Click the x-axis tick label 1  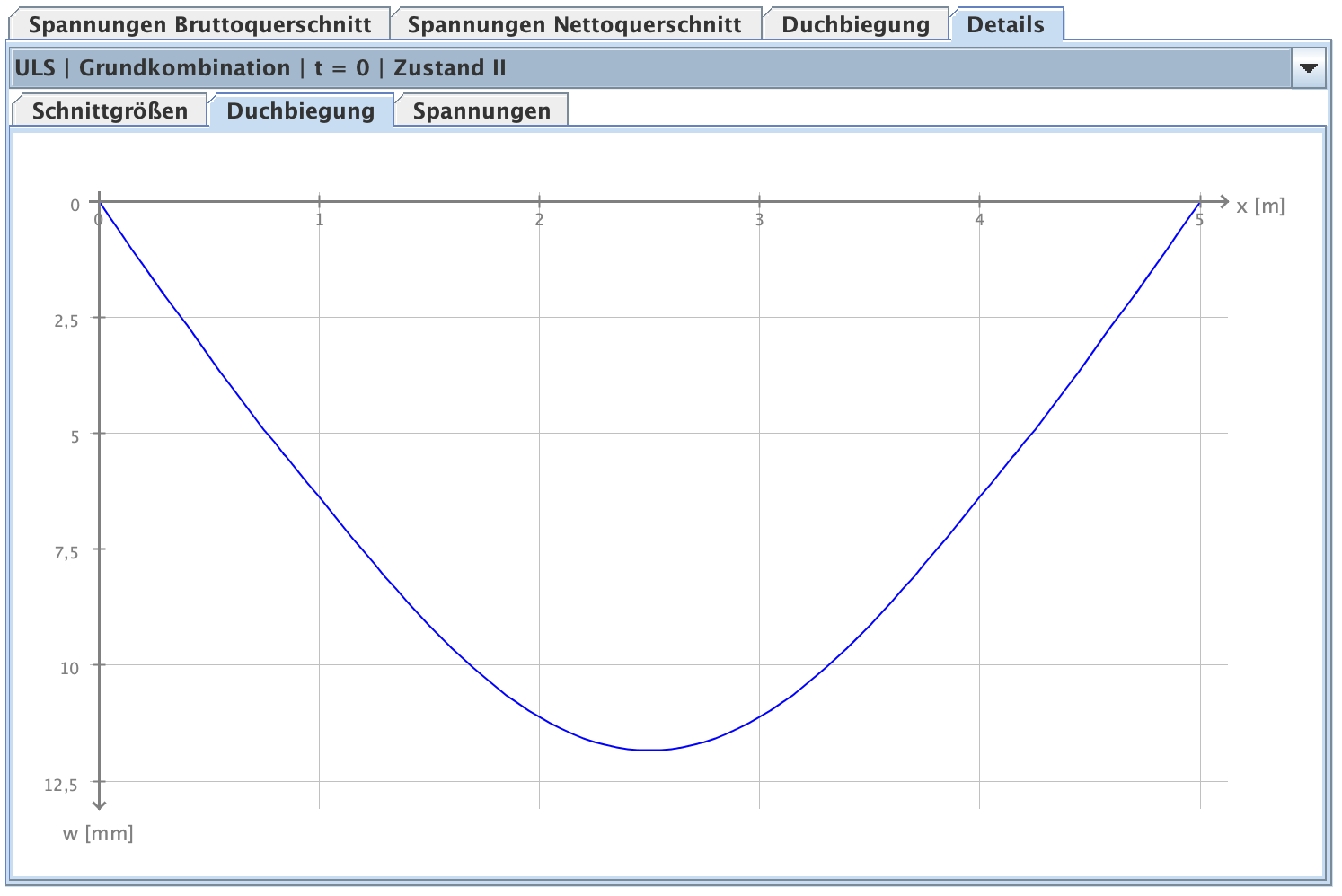[x=319, y=220]
